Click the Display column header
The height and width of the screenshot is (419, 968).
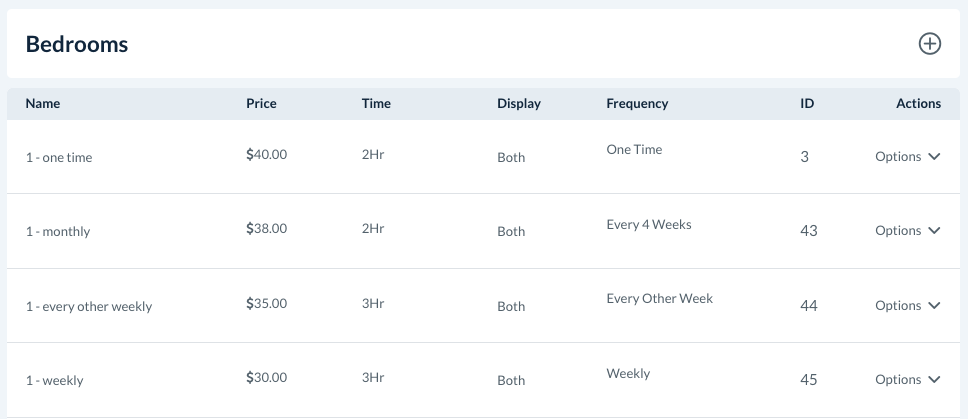[519, 104]
